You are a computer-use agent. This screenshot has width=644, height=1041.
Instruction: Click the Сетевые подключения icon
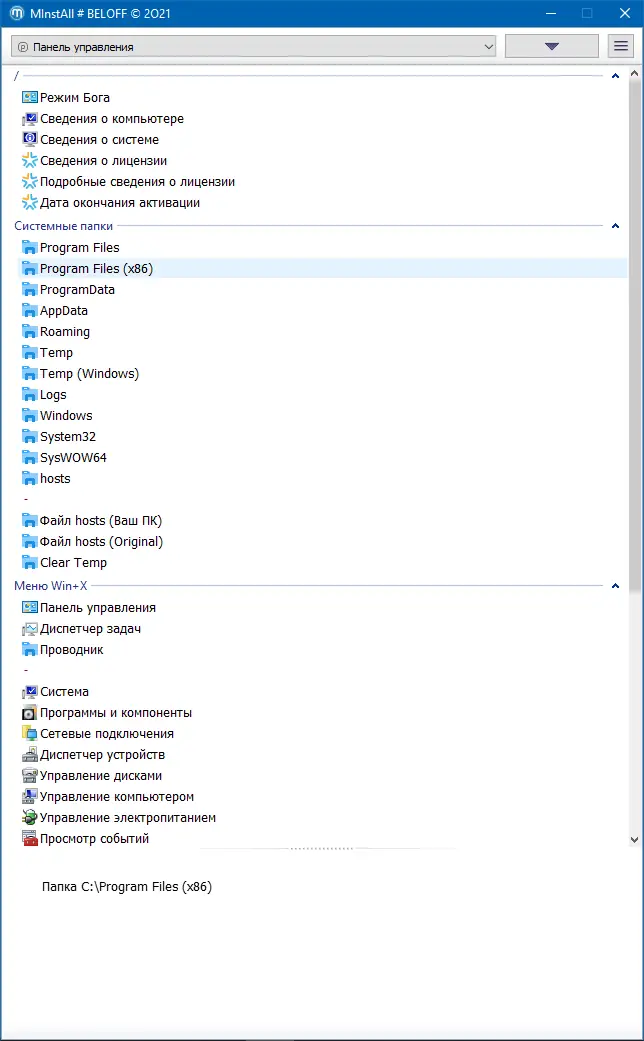tap(29, 734)
